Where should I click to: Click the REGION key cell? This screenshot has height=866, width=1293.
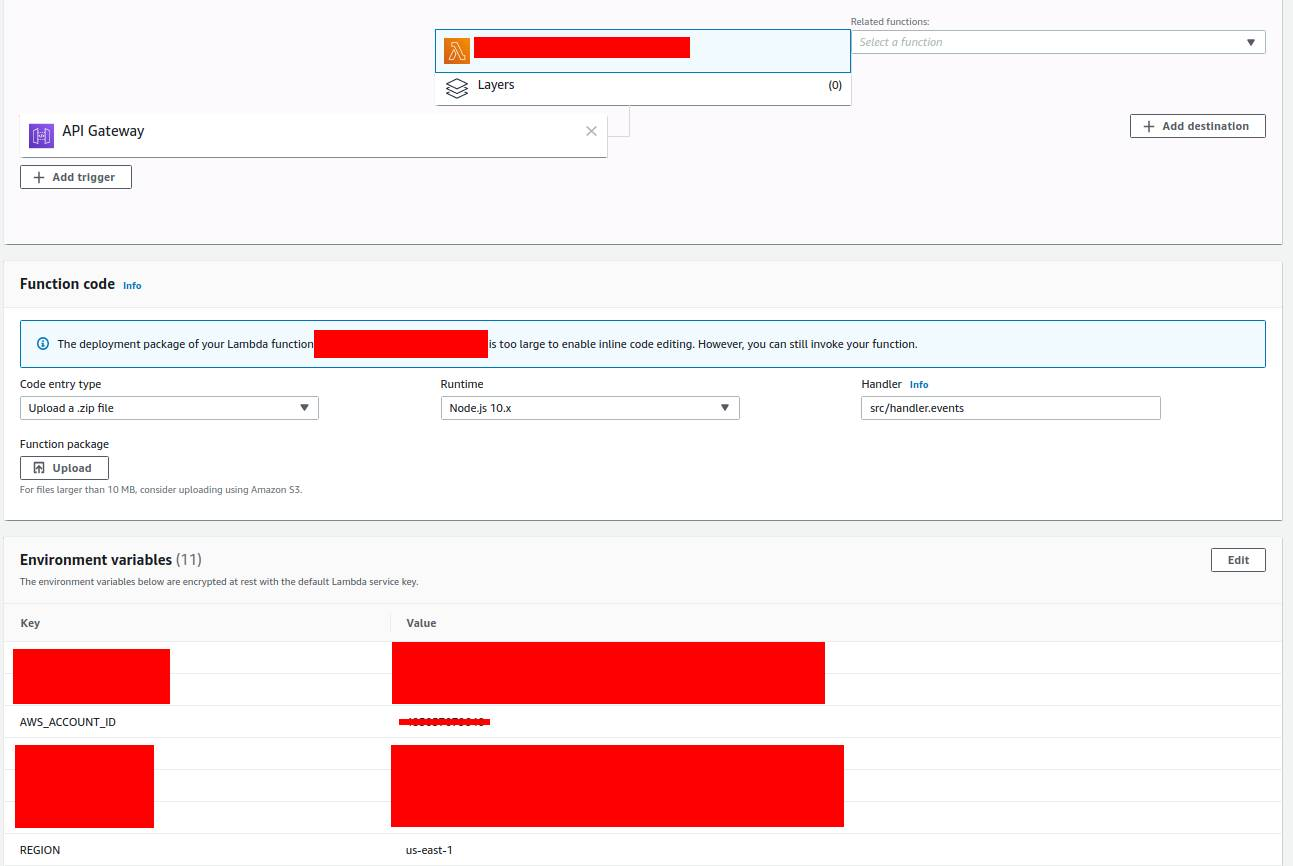click(40, 850)
